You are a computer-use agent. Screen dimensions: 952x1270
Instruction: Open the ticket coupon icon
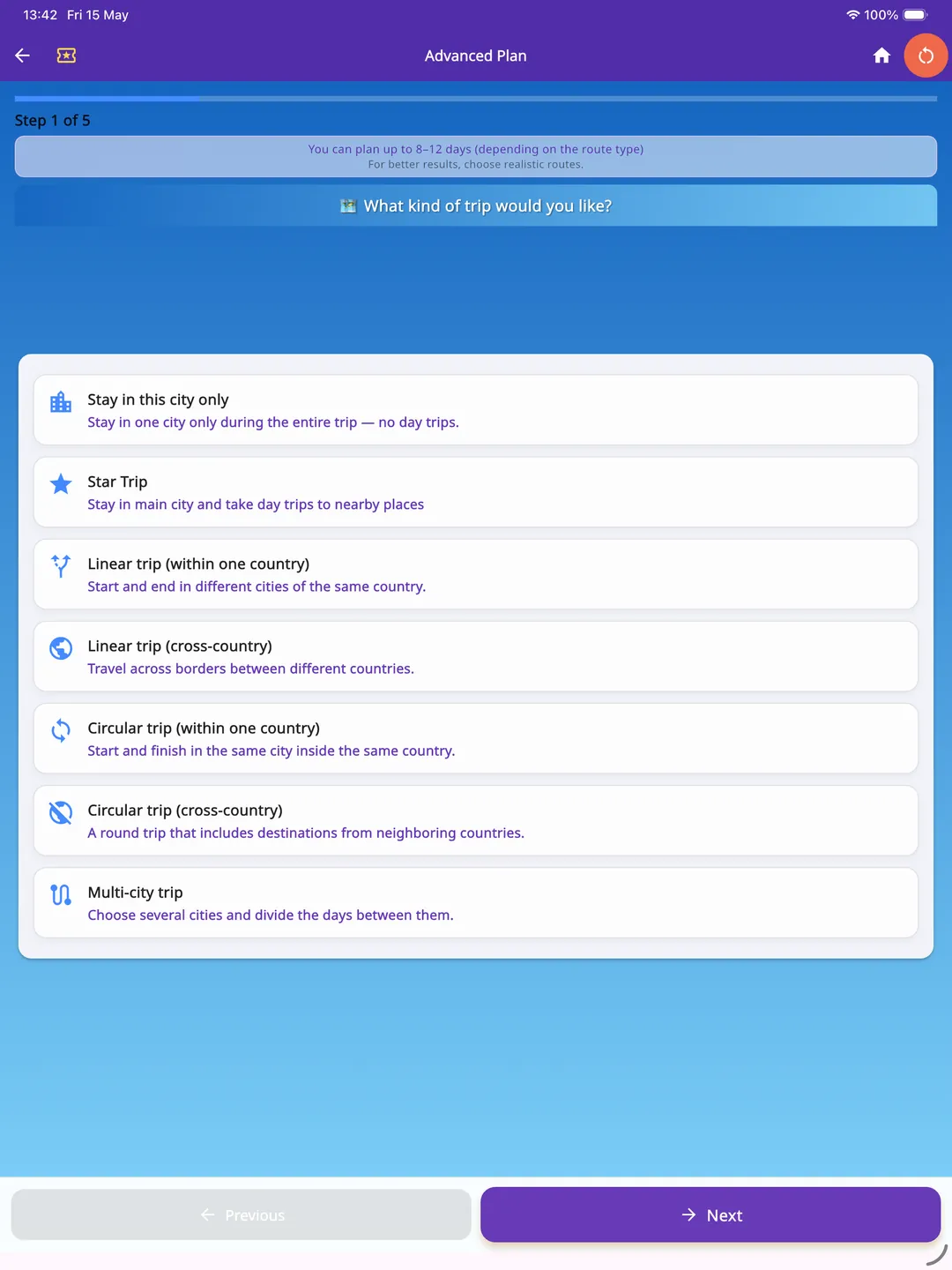[x=66, y=56]
